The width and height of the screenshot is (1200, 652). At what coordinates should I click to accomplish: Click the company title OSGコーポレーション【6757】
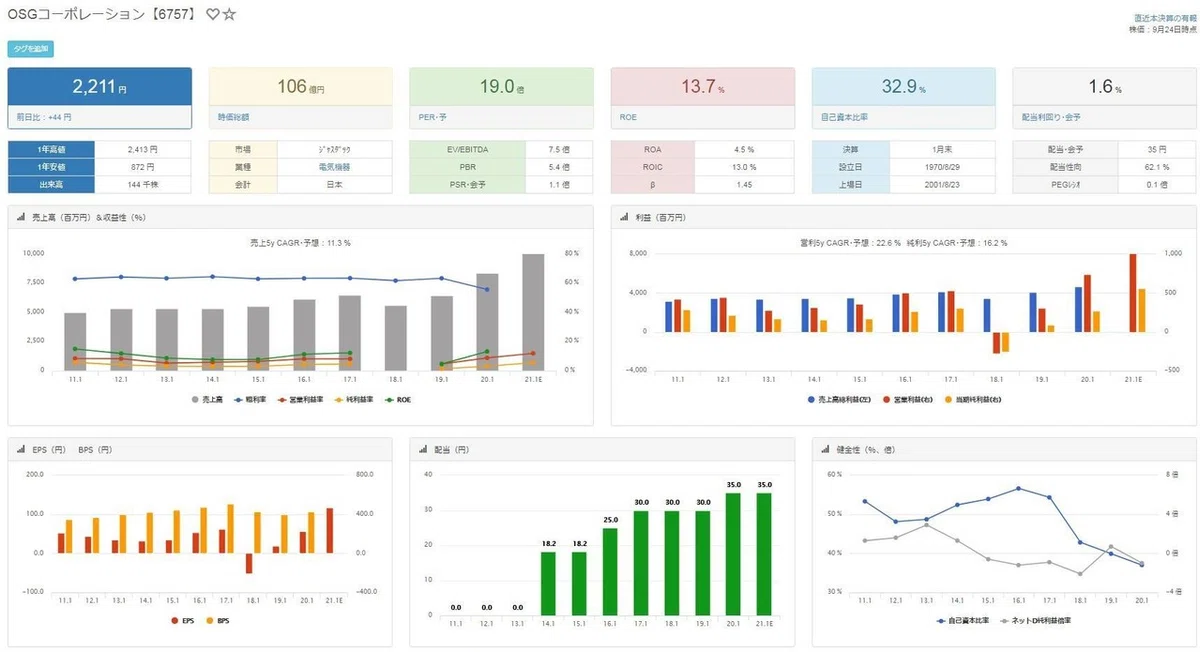[102, 14]
